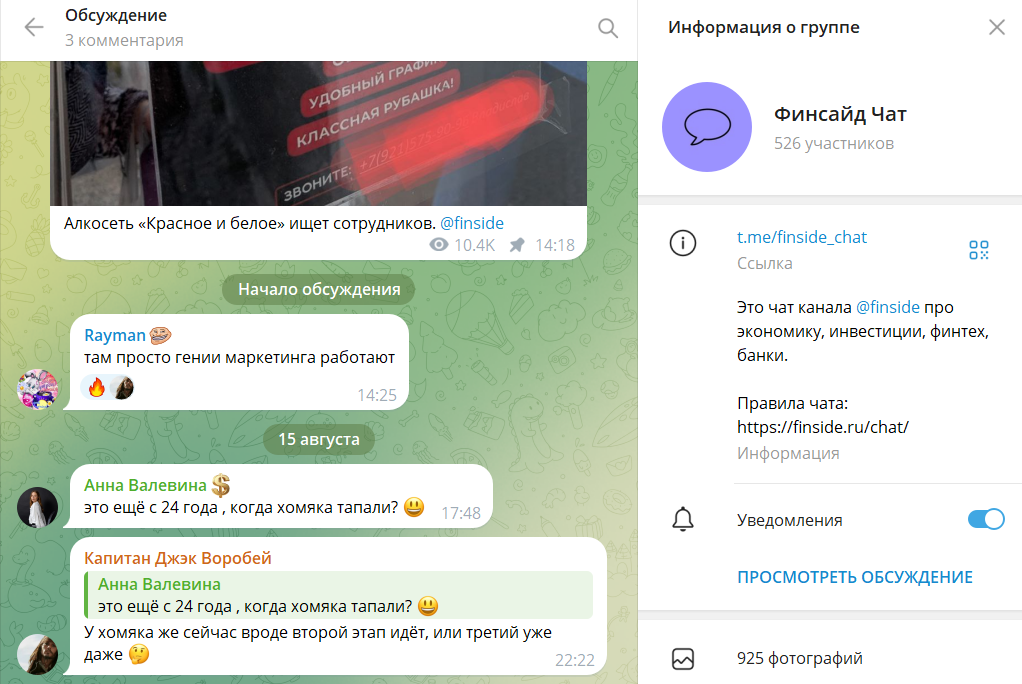This screenshot has width=1022, height=684.
Task: Open the Красное и белое post image
Action: coord(318,134)
